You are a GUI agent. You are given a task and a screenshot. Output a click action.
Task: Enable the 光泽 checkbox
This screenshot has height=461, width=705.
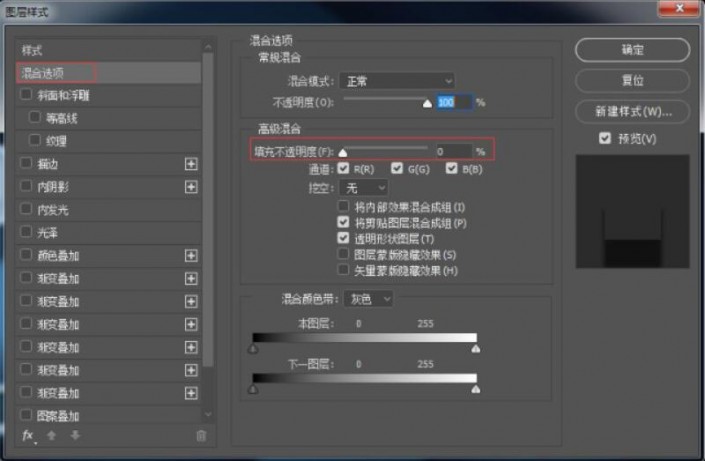pos(26,232)
